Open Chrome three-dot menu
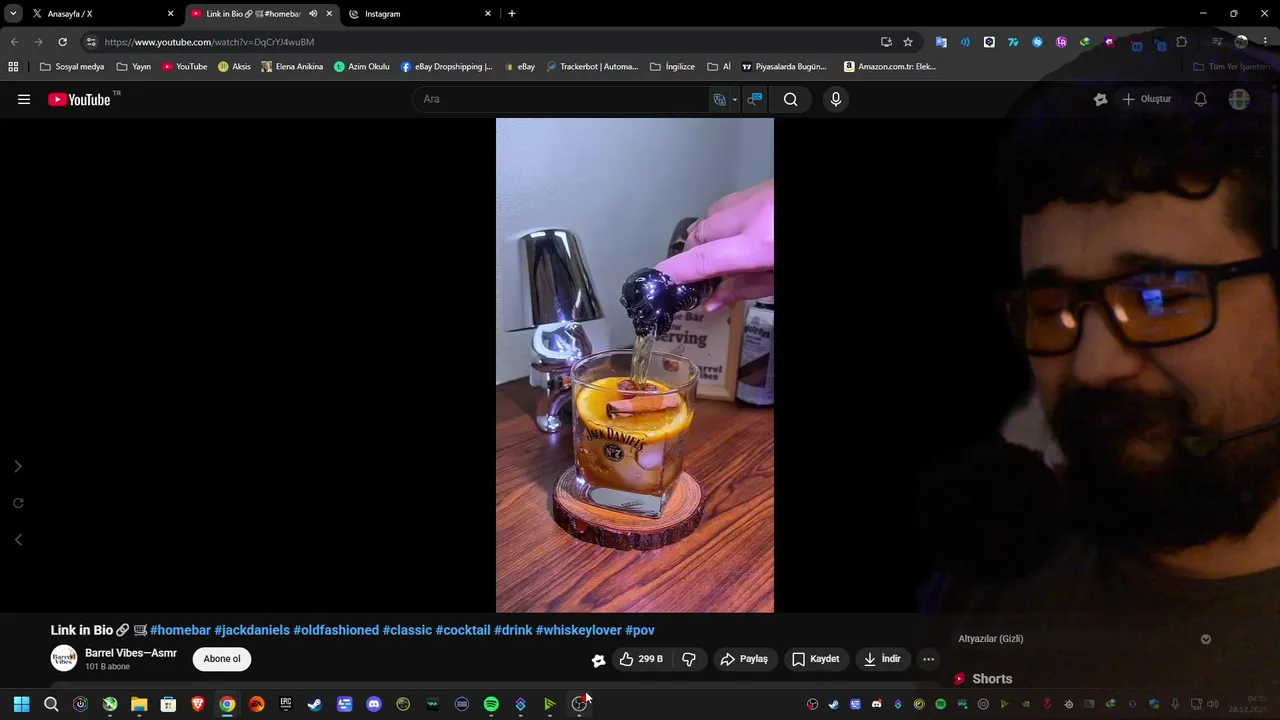This screenshot has height=720, width=1280. pyautogui.click(x=1265, y=42)
